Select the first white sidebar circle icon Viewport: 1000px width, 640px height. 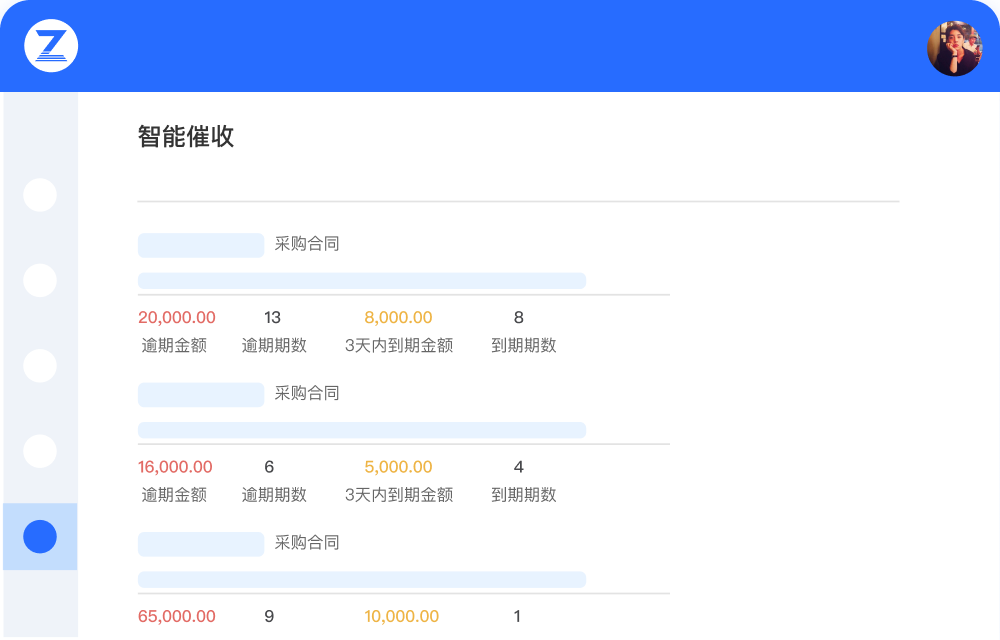(x=40, y=195)
